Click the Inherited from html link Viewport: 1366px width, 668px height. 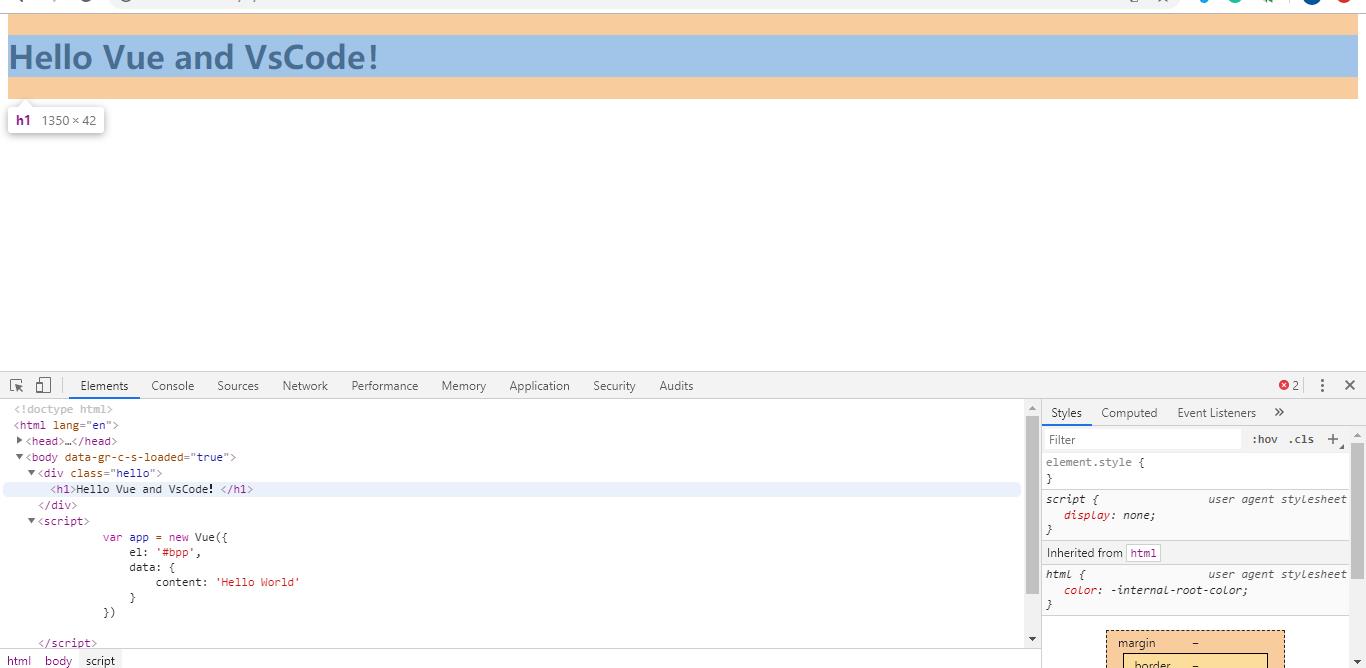click(1143, 553)
